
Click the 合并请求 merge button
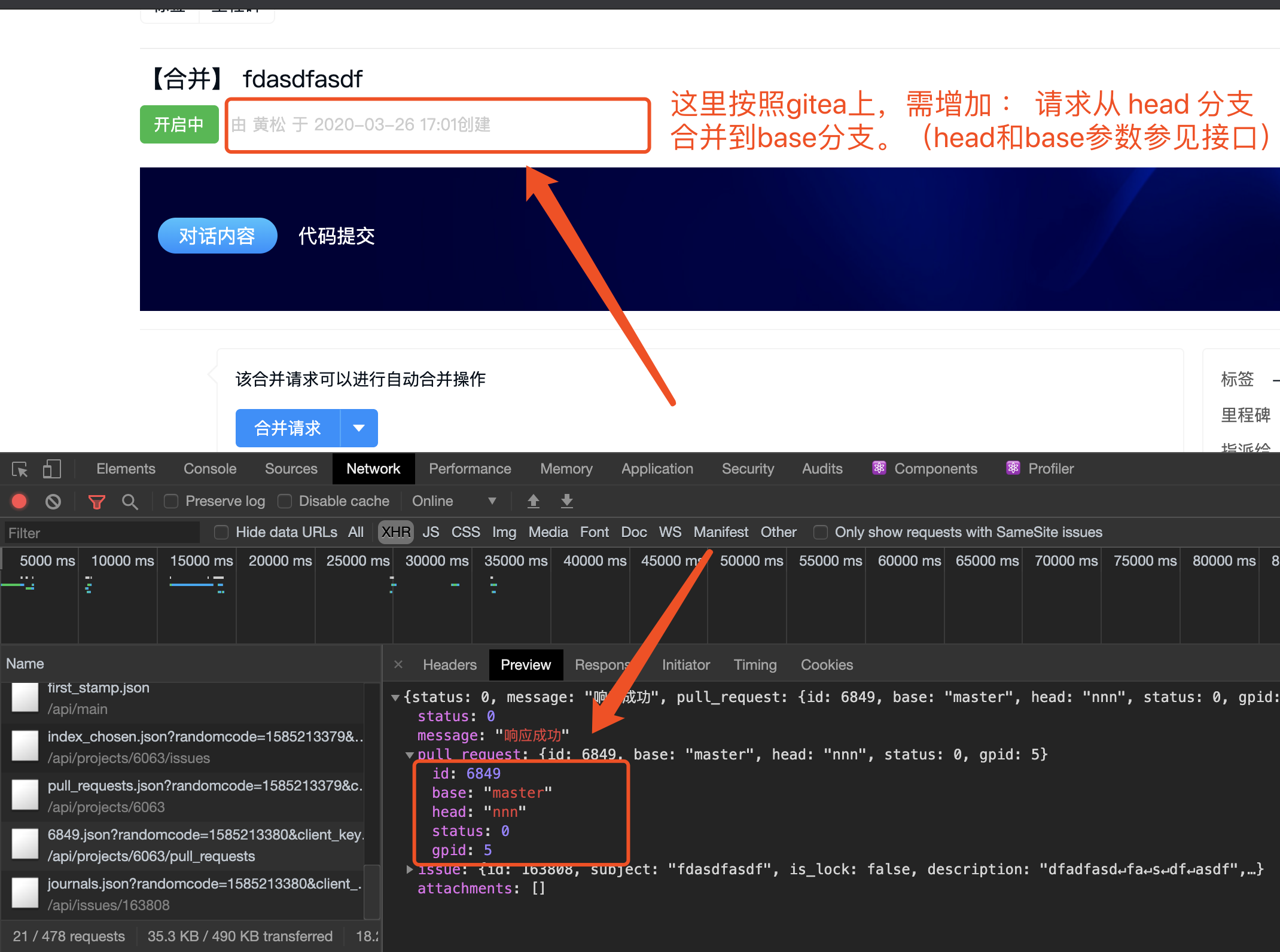[x=288, y=428]
